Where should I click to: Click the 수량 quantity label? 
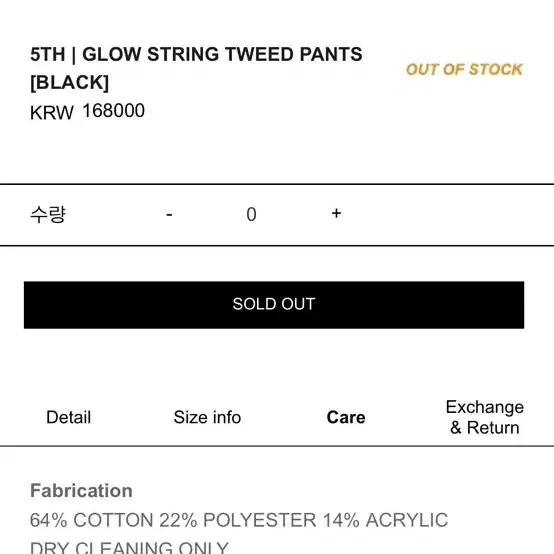(48, 214)
